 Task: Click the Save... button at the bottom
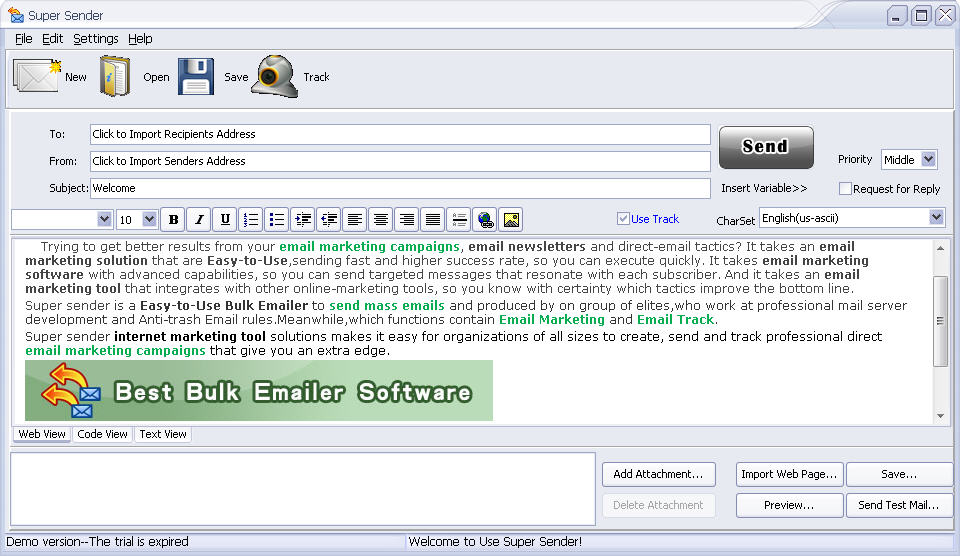(899, 474)
